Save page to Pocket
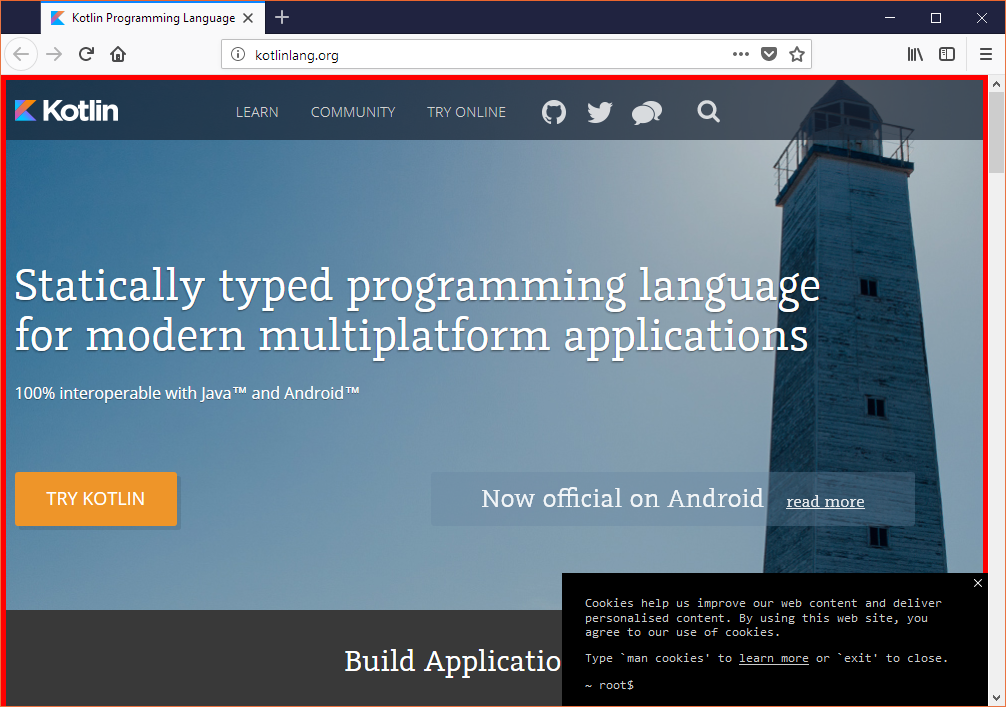This screenshot has height=707, width=1006. point(769,55)
